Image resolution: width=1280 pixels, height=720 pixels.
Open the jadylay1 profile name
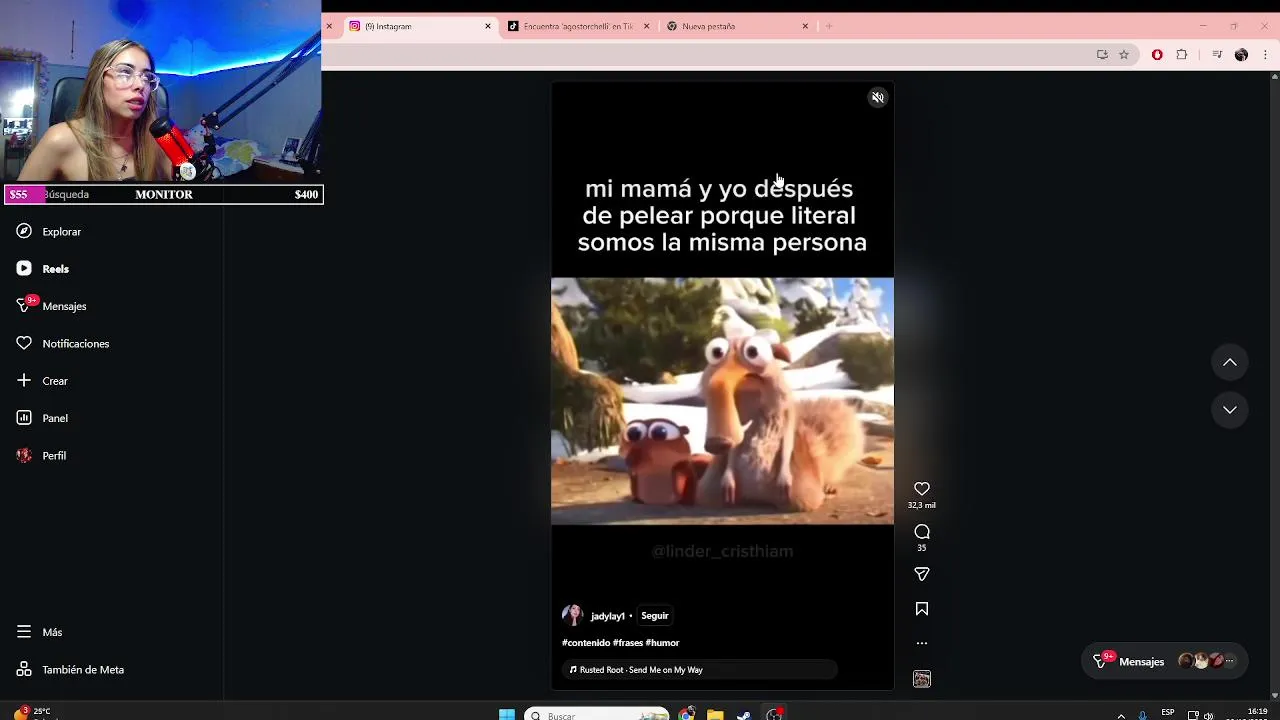(607, 616)
